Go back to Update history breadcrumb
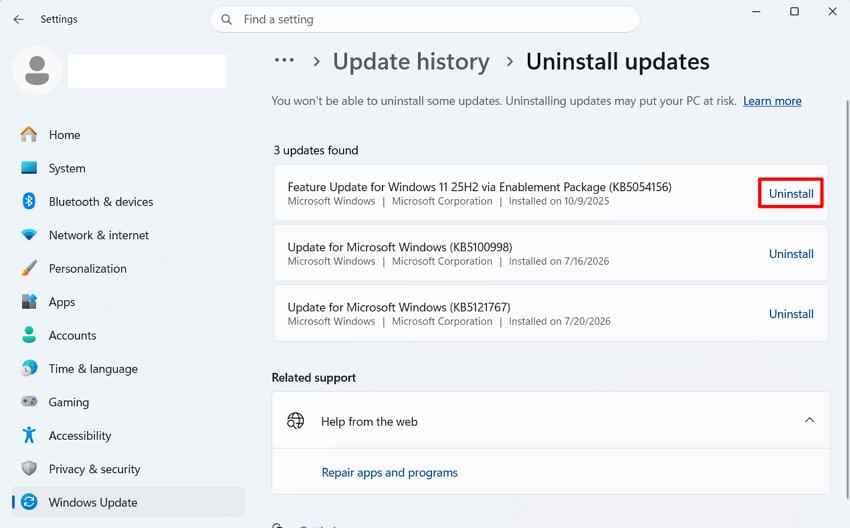This screenshot has height=528, width=850. tap(411, 61)
